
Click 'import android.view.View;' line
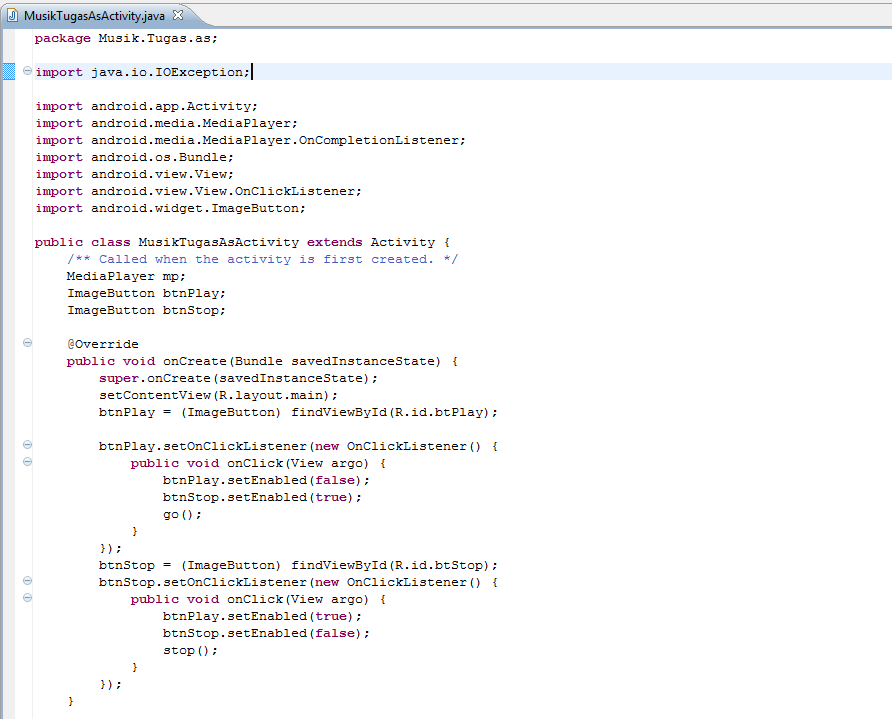coord(134,175)
